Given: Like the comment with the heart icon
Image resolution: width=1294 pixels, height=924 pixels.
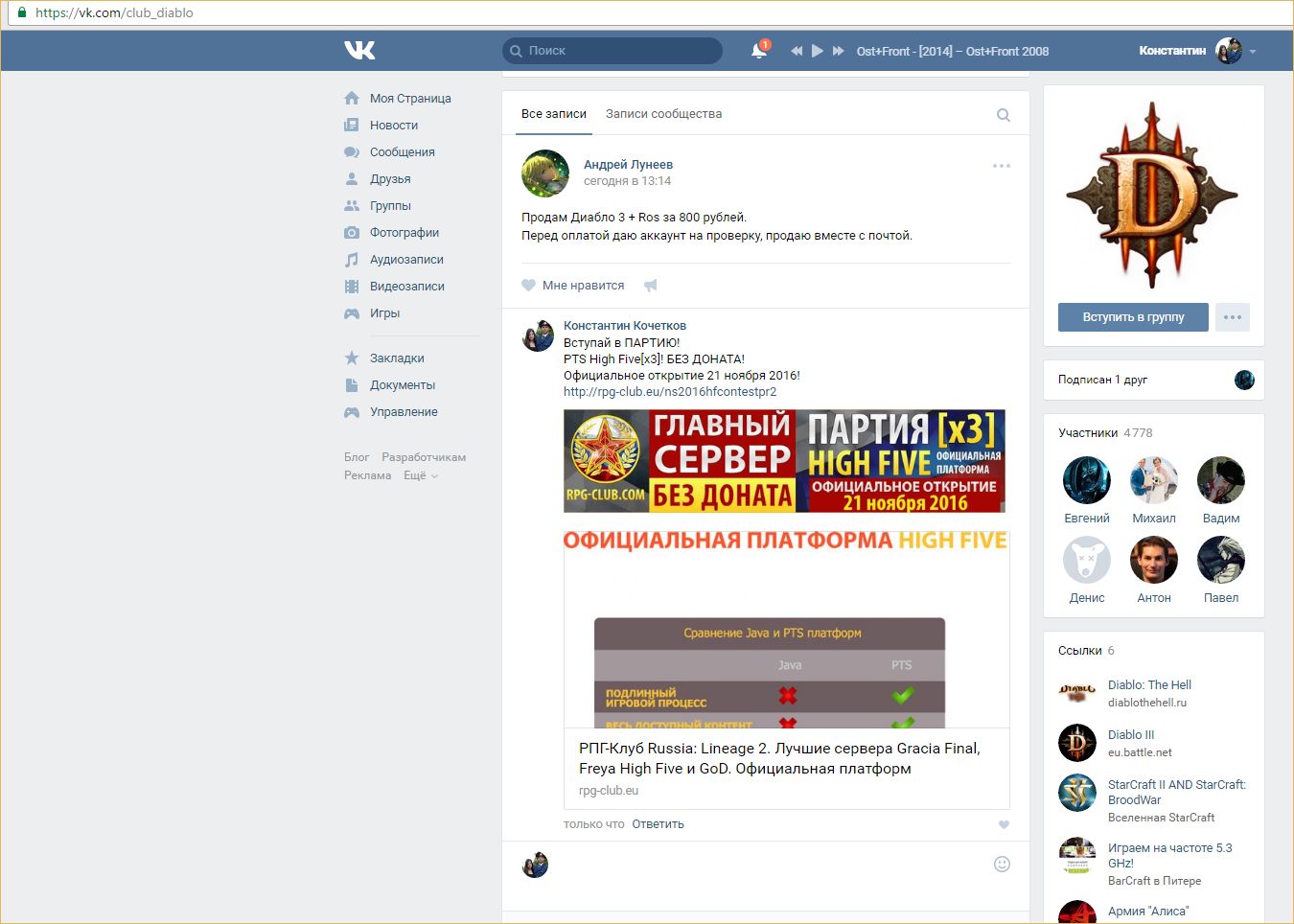Looking at the screenshot, I should point(1004,824).
